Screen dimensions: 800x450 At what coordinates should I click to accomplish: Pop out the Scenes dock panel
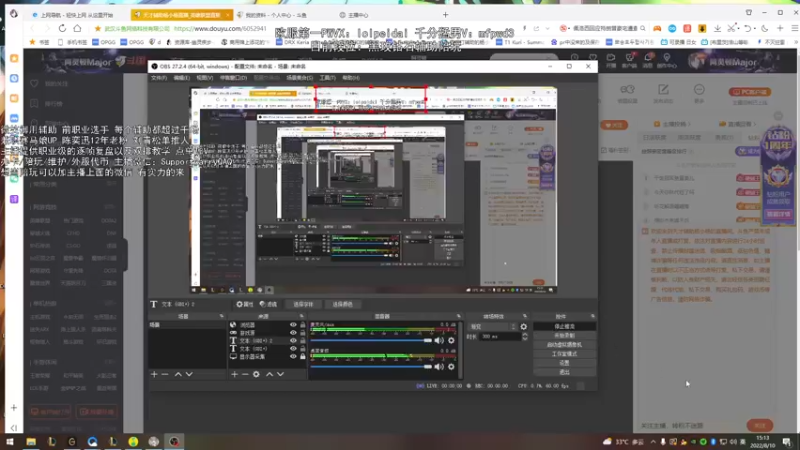coord(221,316)
